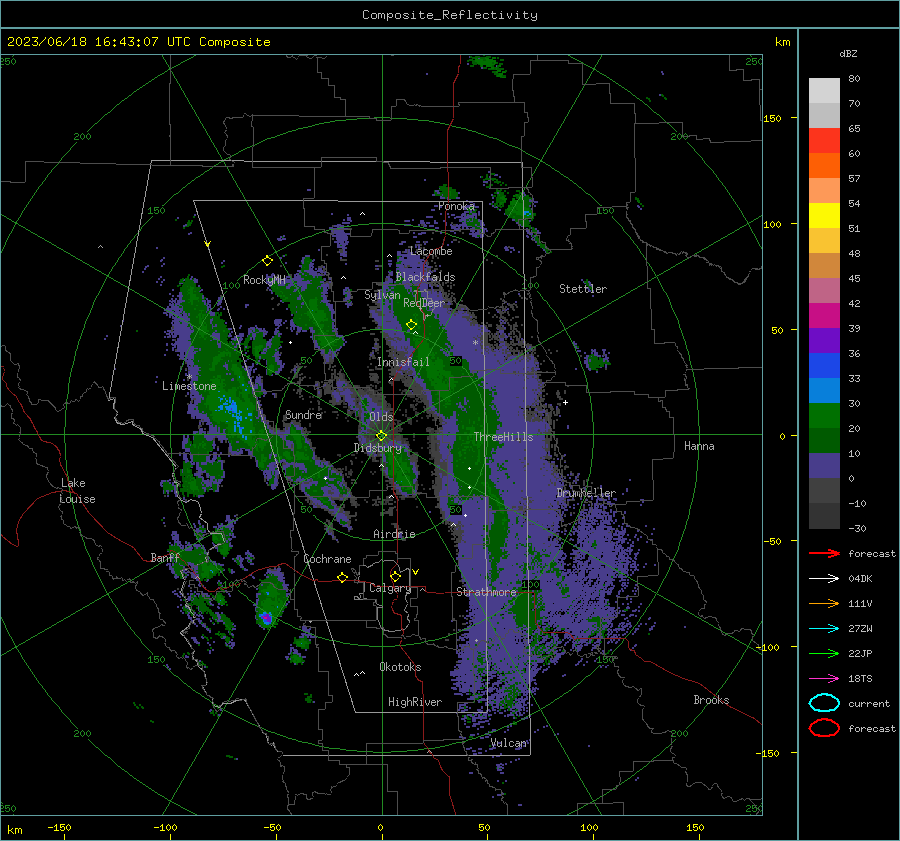The image size is (900, 841).
Task: Choose the magenta swatch between 42 and 39
Action: tap(824, 316)
